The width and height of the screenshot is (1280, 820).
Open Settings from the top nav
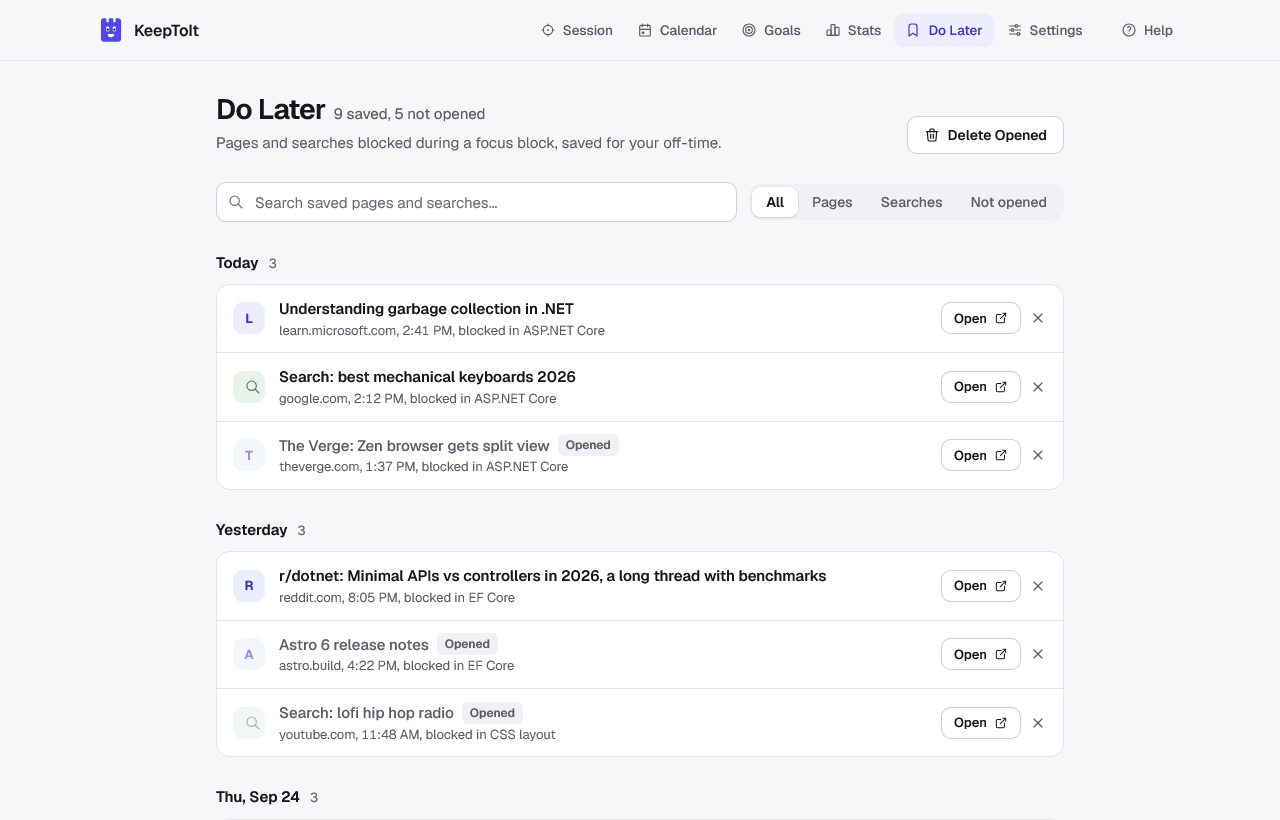click(x=1045, y=30)
